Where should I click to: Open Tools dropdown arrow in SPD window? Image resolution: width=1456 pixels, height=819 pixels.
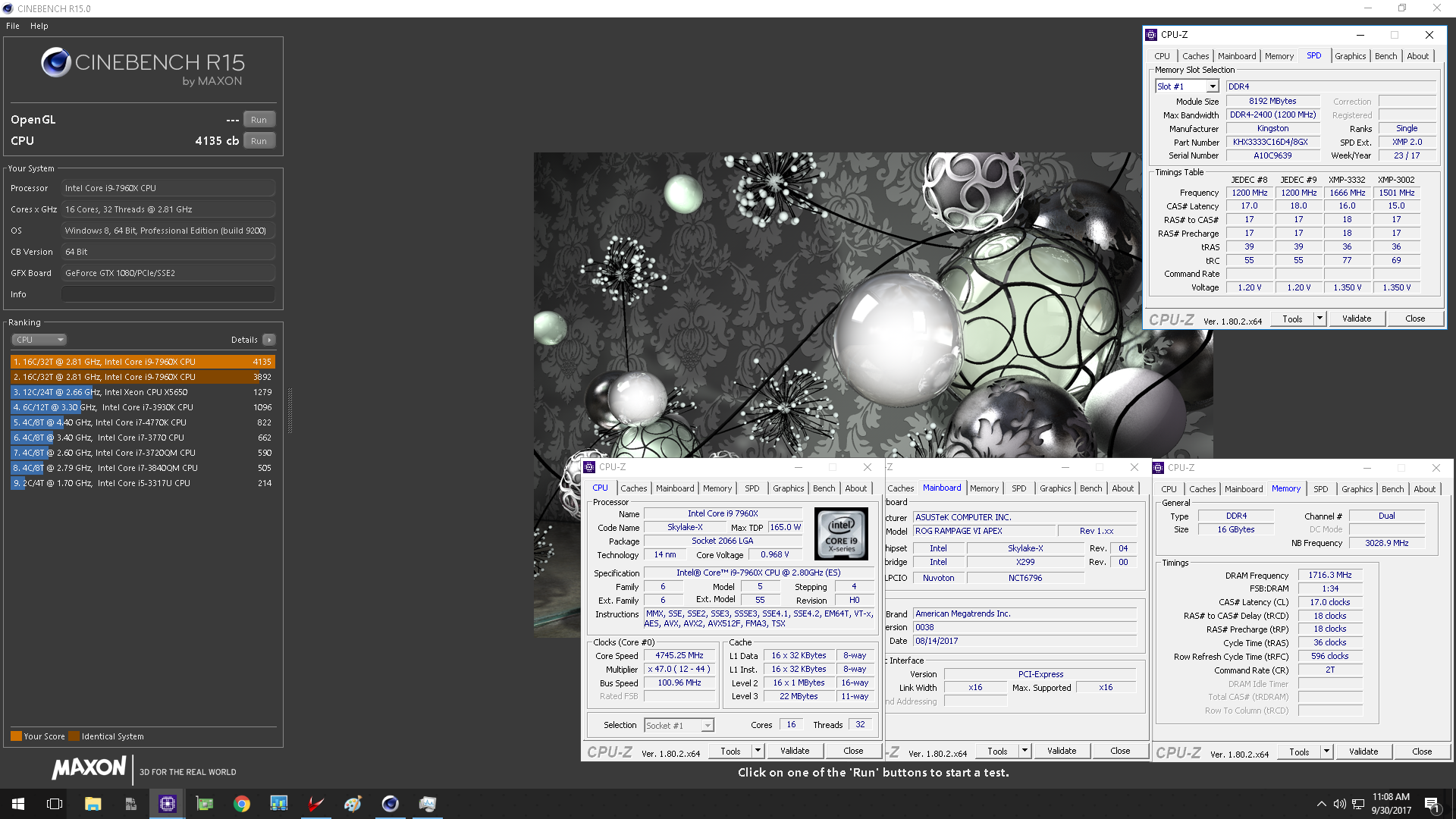click(1319, 318)
